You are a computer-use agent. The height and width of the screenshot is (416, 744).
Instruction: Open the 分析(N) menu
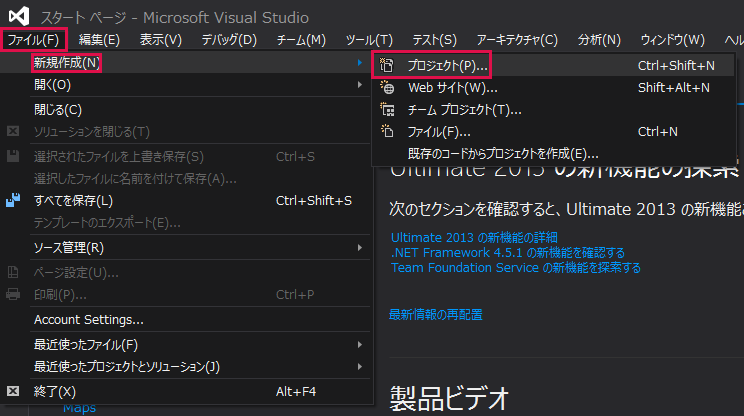[599, 39]
